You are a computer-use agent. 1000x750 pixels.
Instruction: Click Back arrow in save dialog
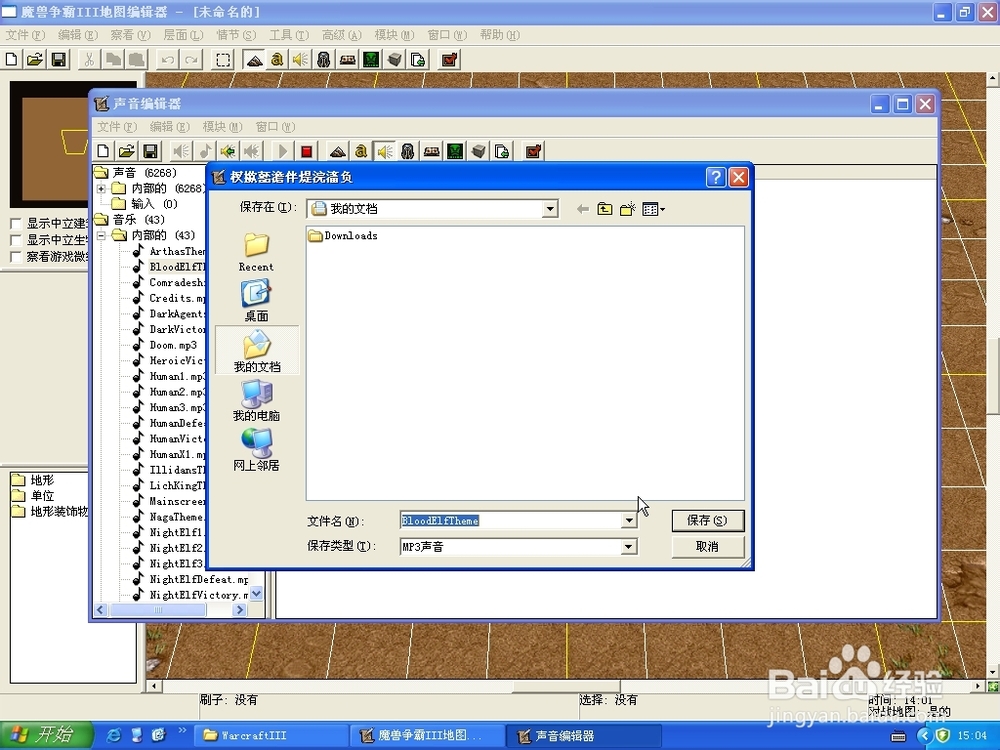(x=582, y=209)
